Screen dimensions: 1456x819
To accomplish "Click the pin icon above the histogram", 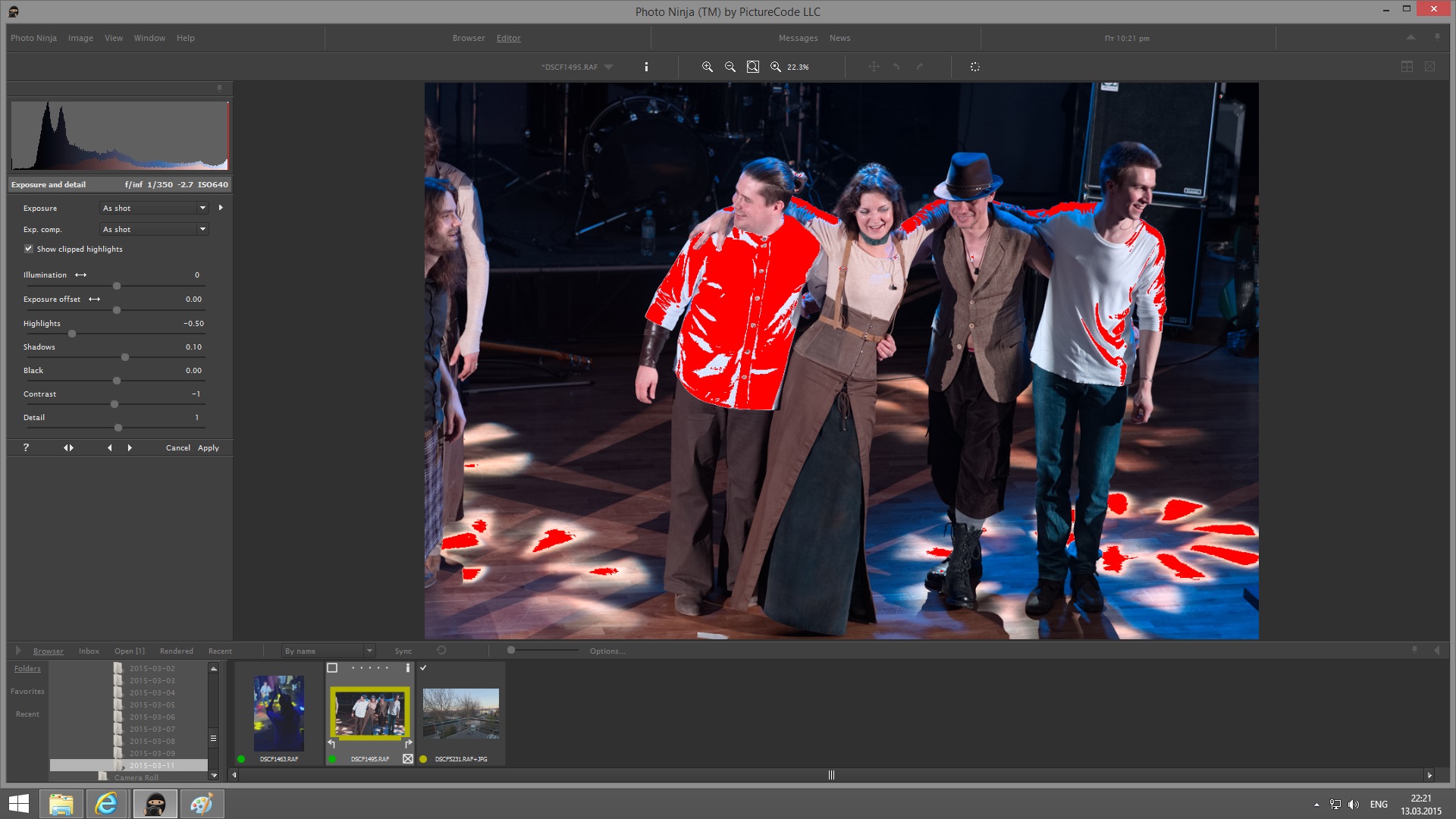I will tap(220, 89).
